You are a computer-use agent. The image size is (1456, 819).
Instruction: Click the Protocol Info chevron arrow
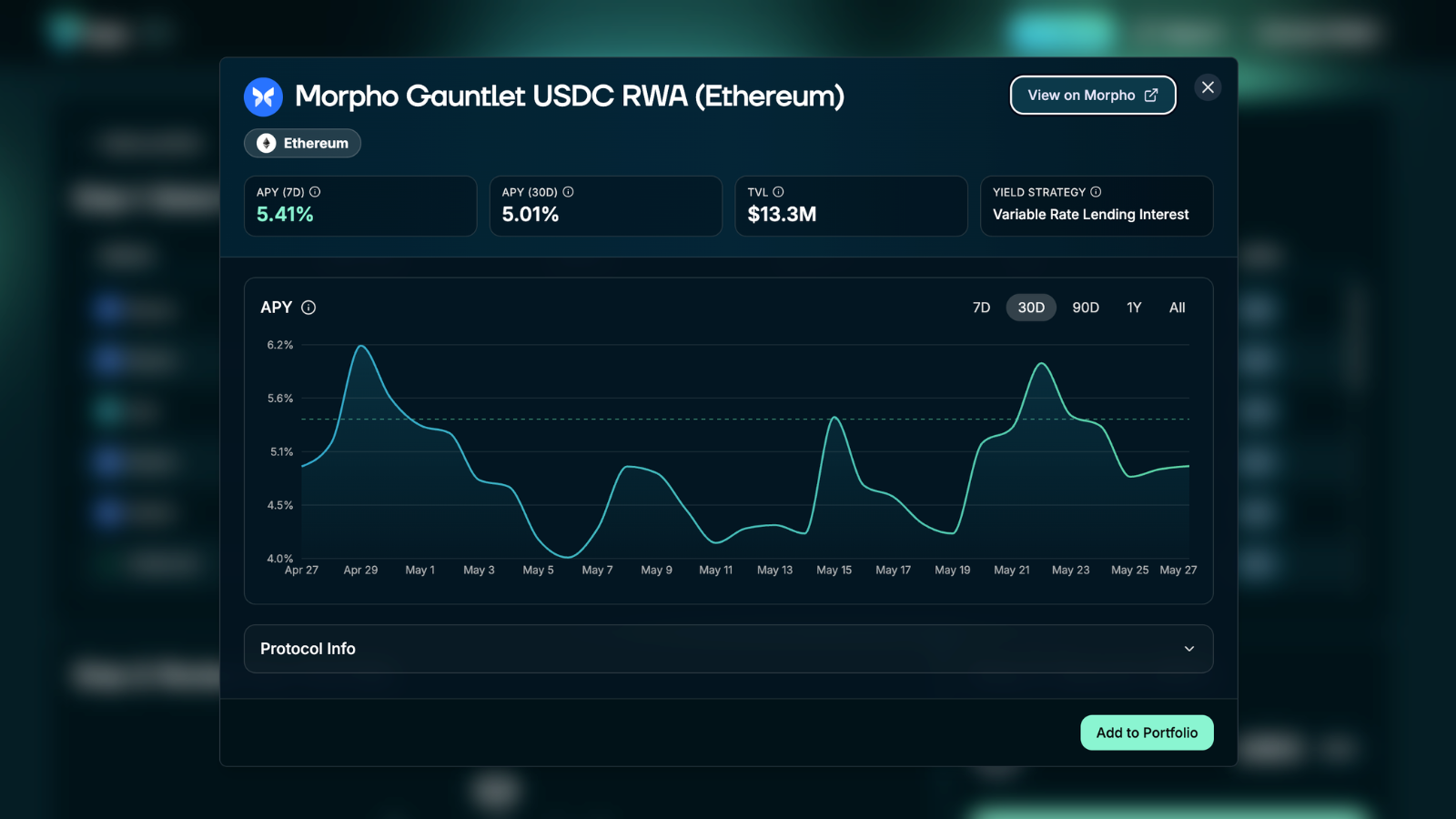pyautogui.click(x=1189, y=649)
